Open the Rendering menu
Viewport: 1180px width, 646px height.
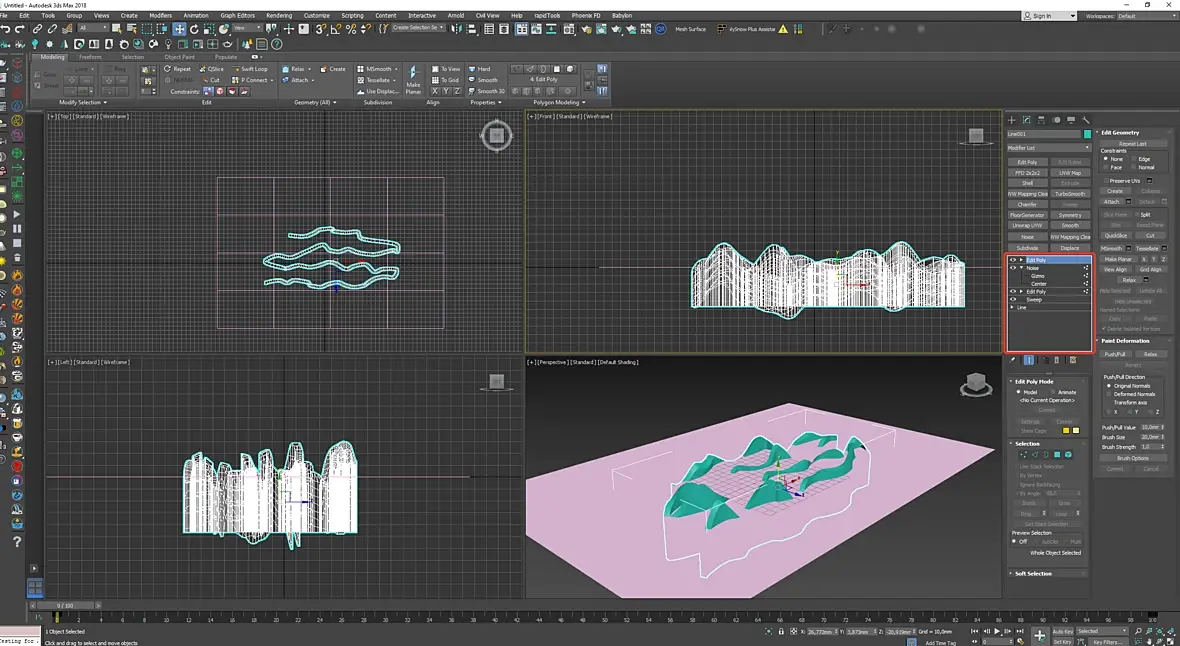click(x=279, y=16)
